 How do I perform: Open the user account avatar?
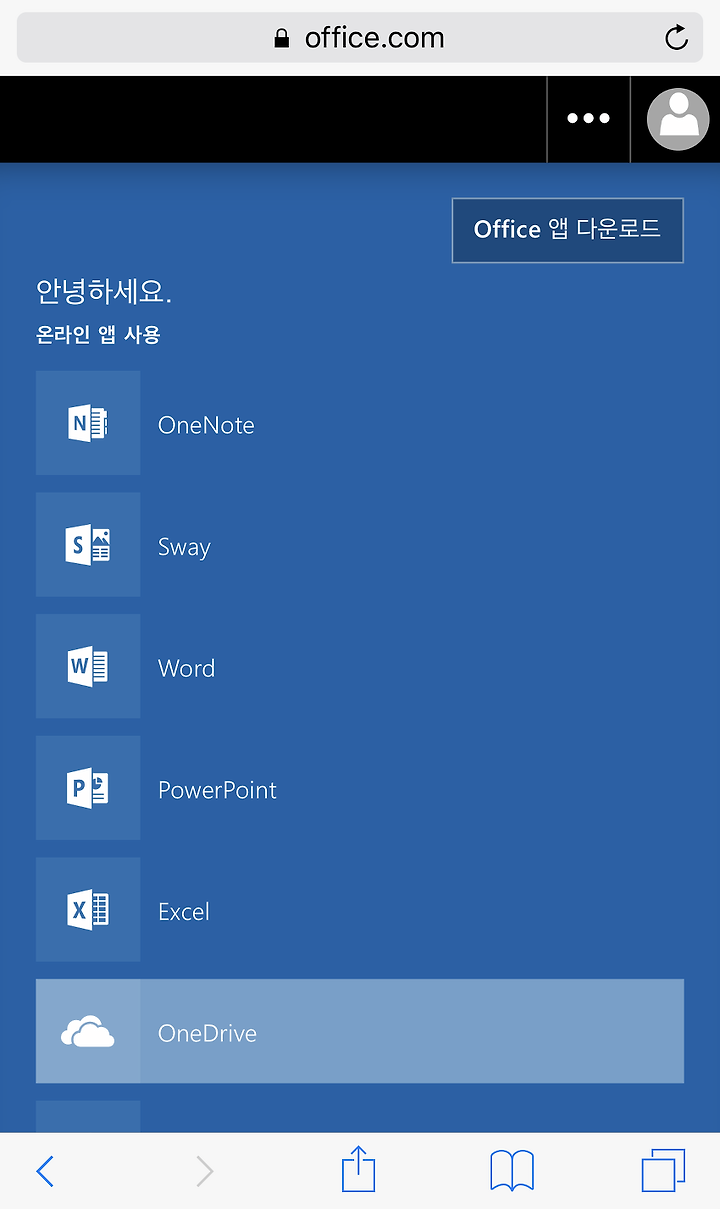click(x=678, y=119)
